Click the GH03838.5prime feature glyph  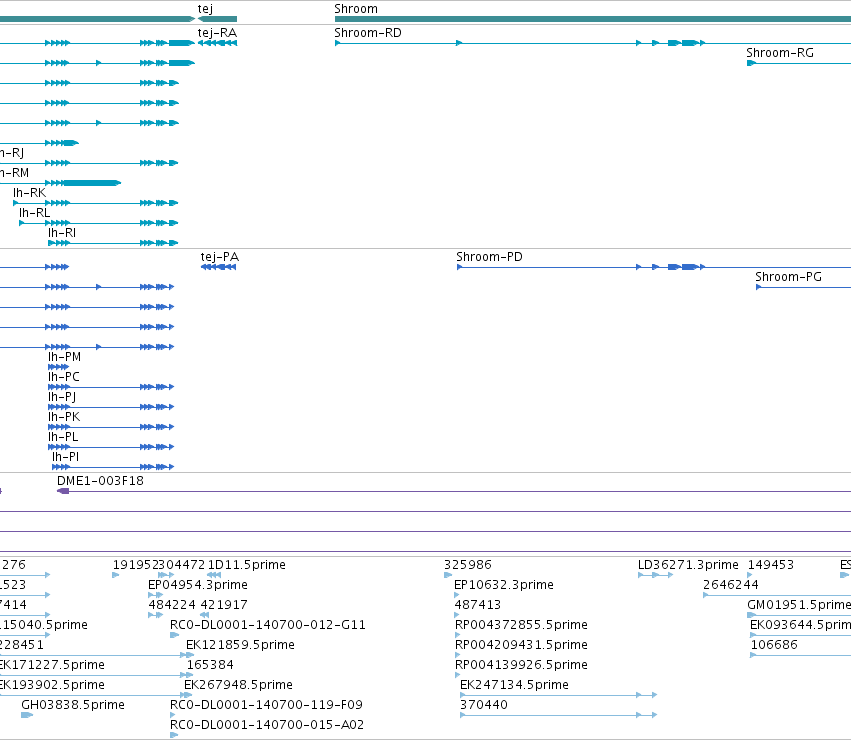27,716
